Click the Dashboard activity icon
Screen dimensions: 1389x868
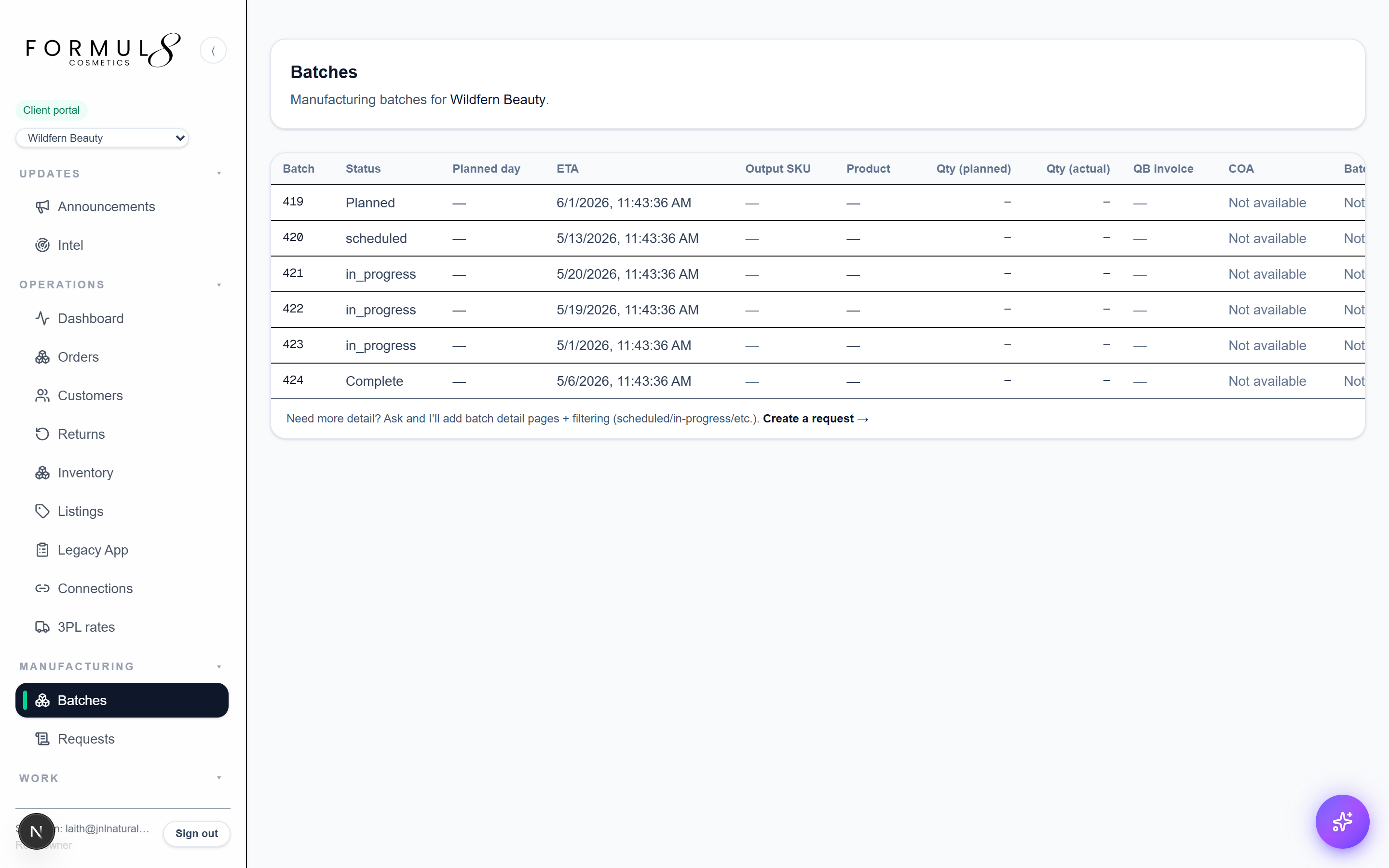tap(42, 318)
